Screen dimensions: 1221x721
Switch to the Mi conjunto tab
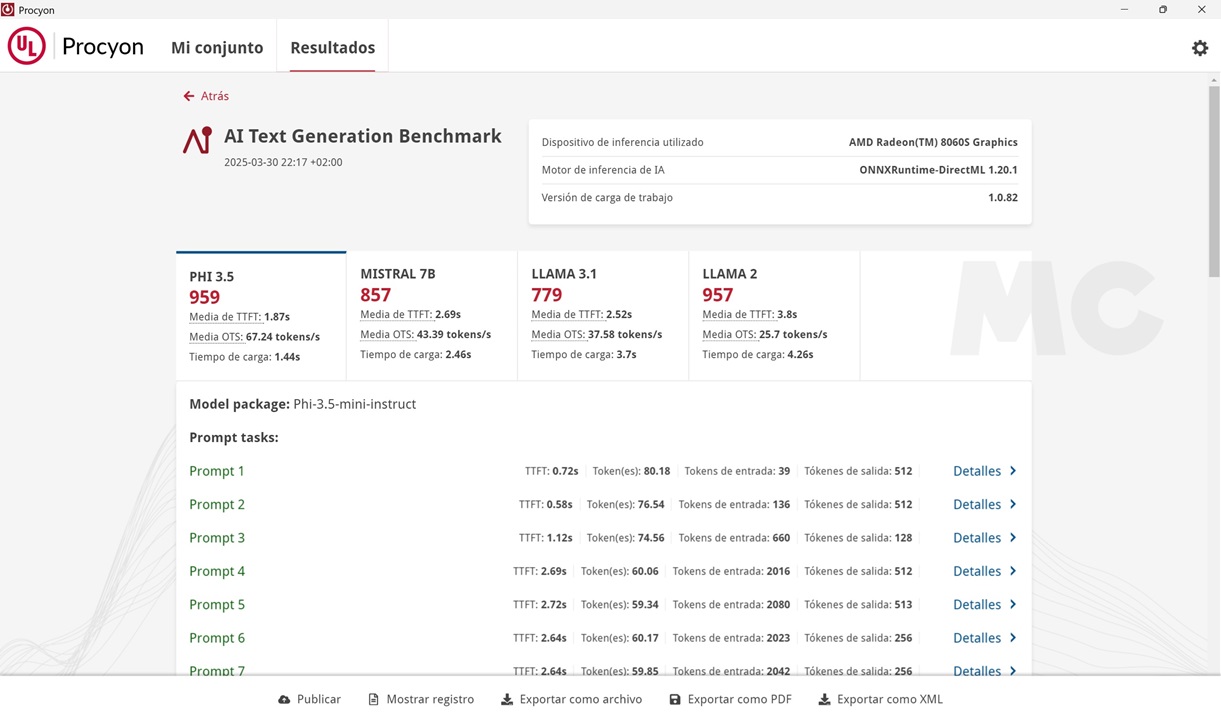(x=217, y=48)
